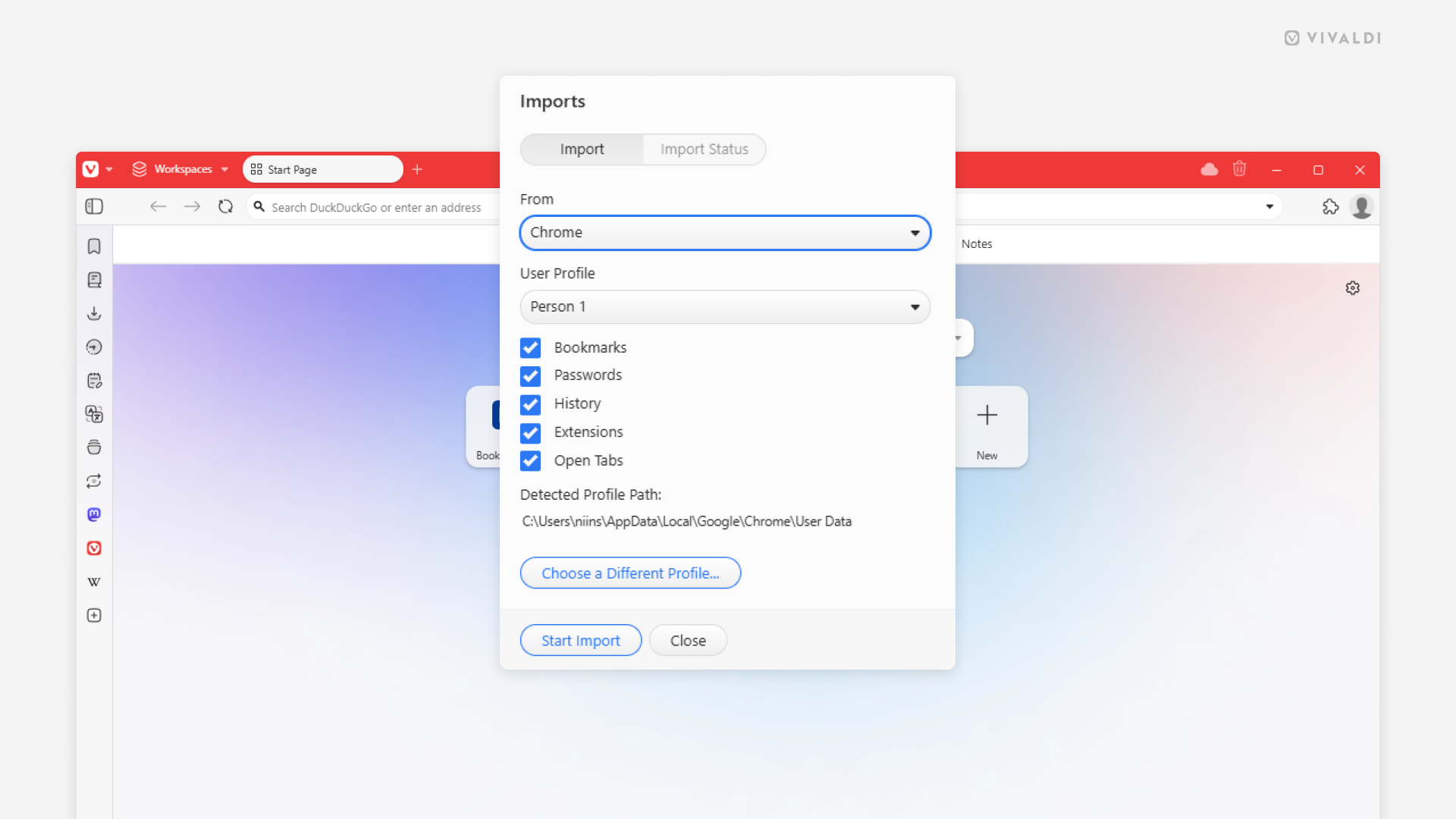Click the DuckDuckGo search input field
1456x819 pixels.
pyautogui.click(x=375, y=207)
